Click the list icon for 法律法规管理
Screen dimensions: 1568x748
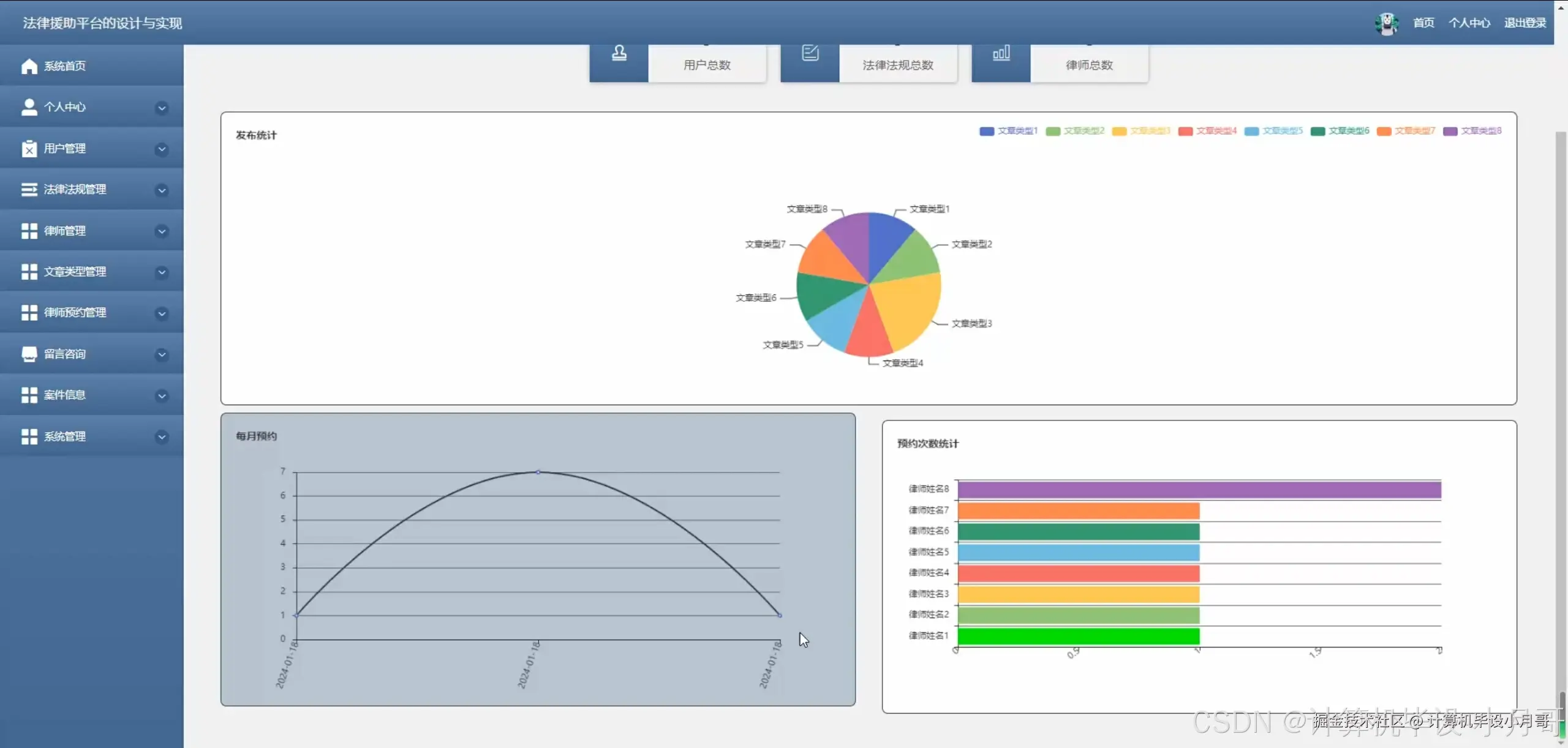tap(29, 190)
